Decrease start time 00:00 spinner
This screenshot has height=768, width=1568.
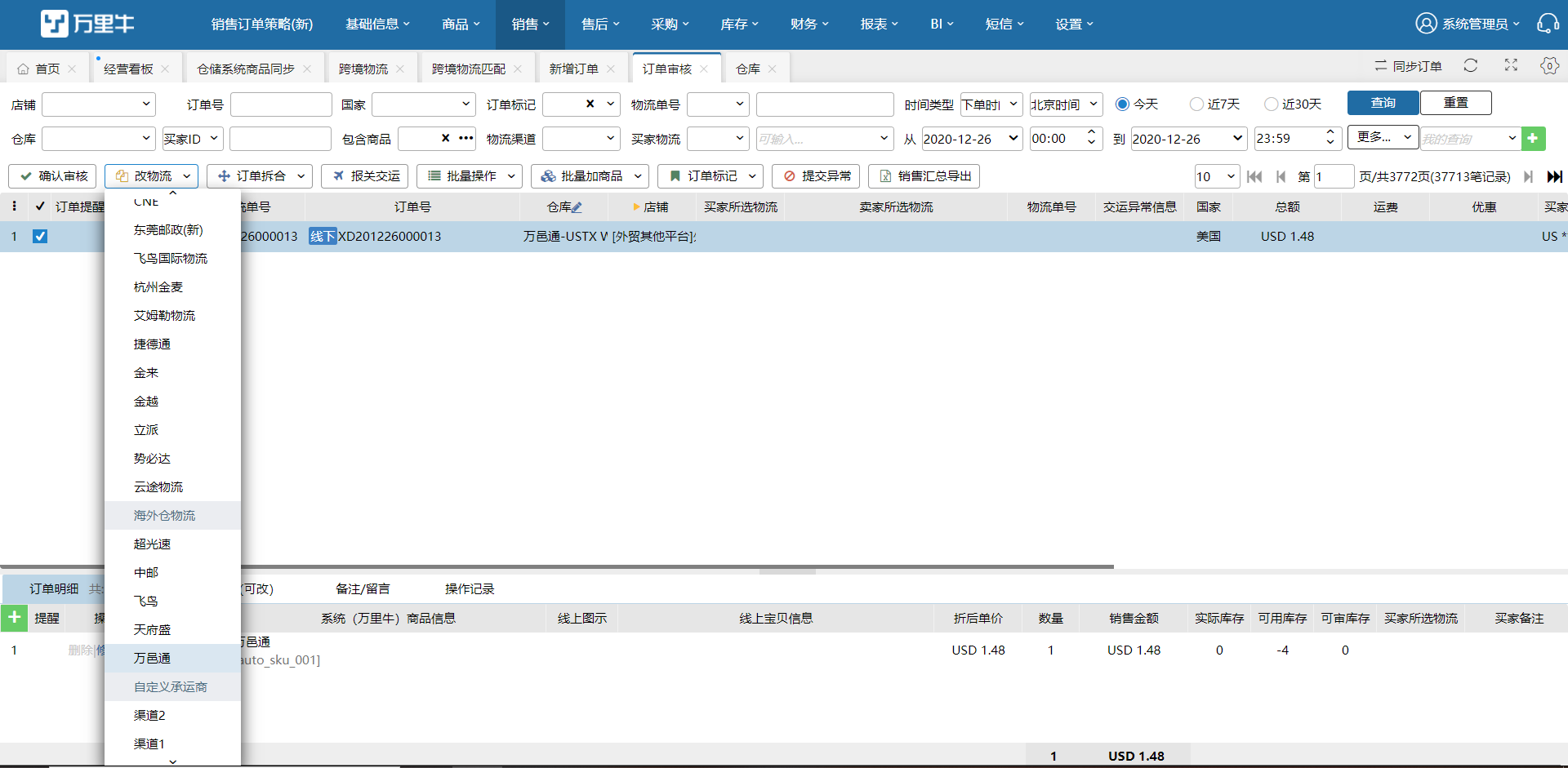point(1091,144)
